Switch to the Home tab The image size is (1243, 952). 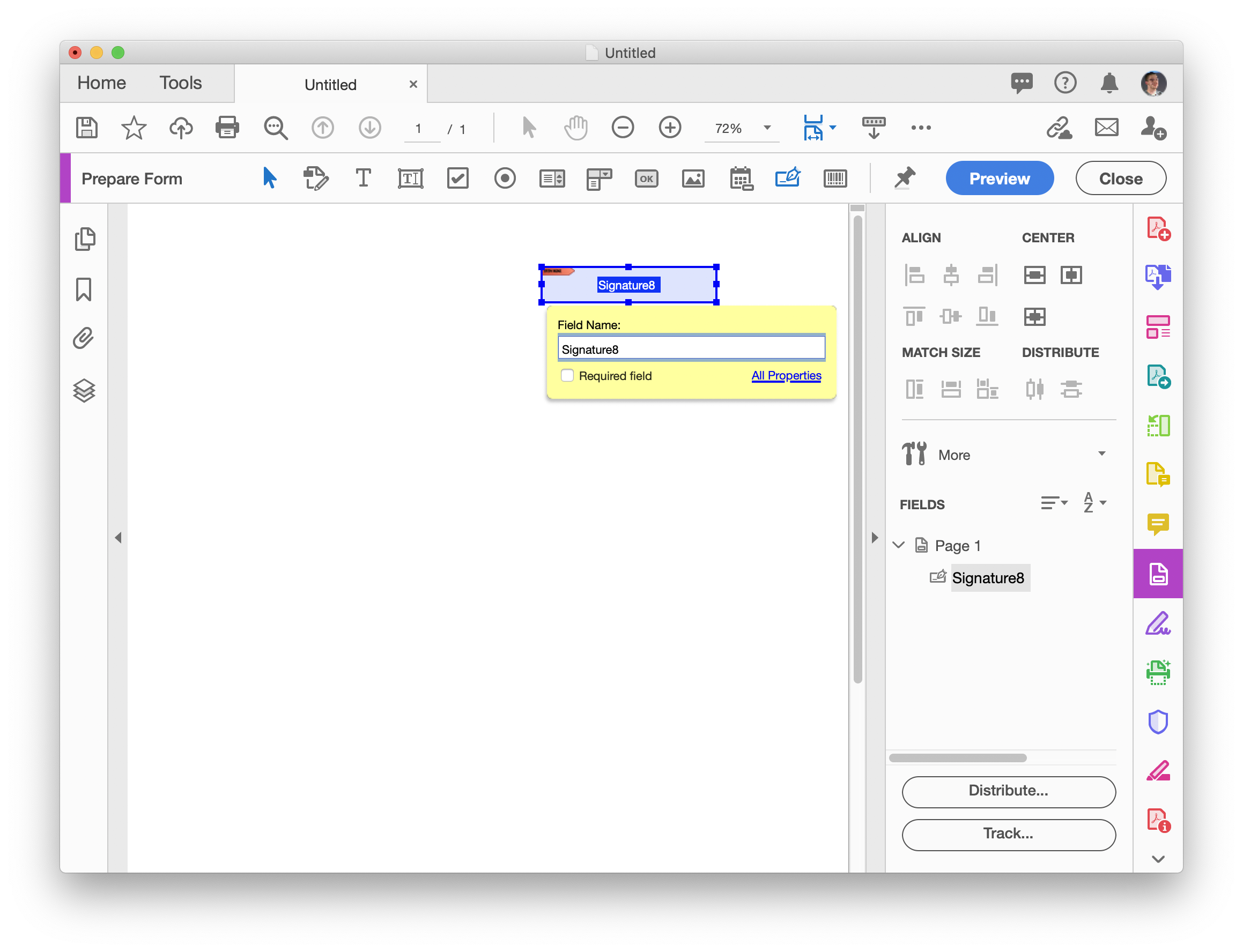pos(101,83)
